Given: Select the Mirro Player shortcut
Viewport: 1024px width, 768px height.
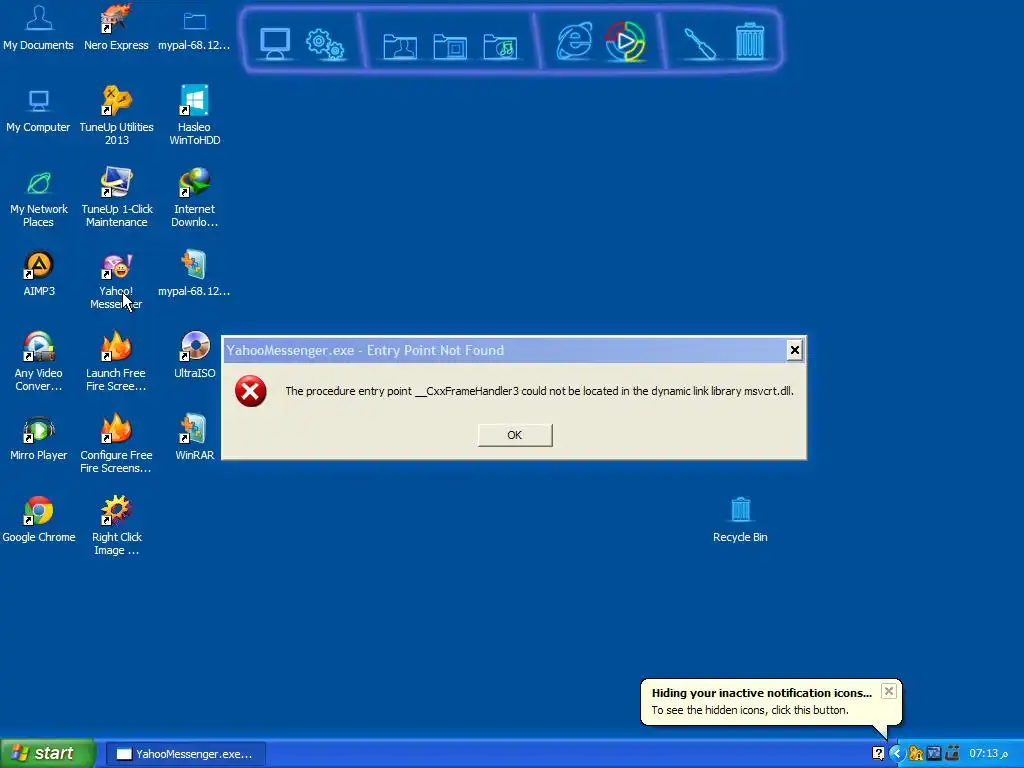Looking at the screenshot, I should pos(39,439).
